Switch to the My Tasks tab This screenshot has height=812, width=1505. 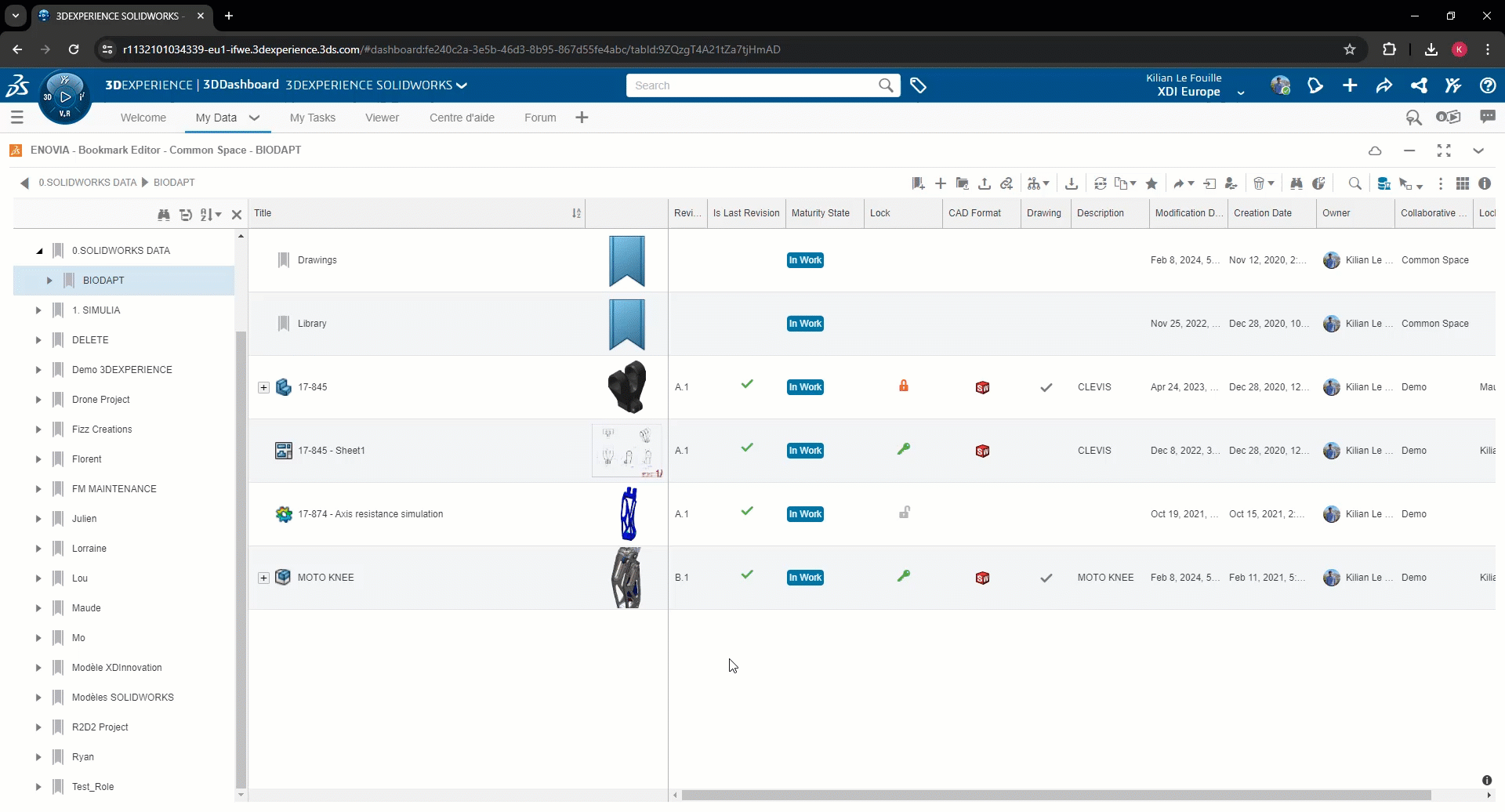click(x=313, y=118)
